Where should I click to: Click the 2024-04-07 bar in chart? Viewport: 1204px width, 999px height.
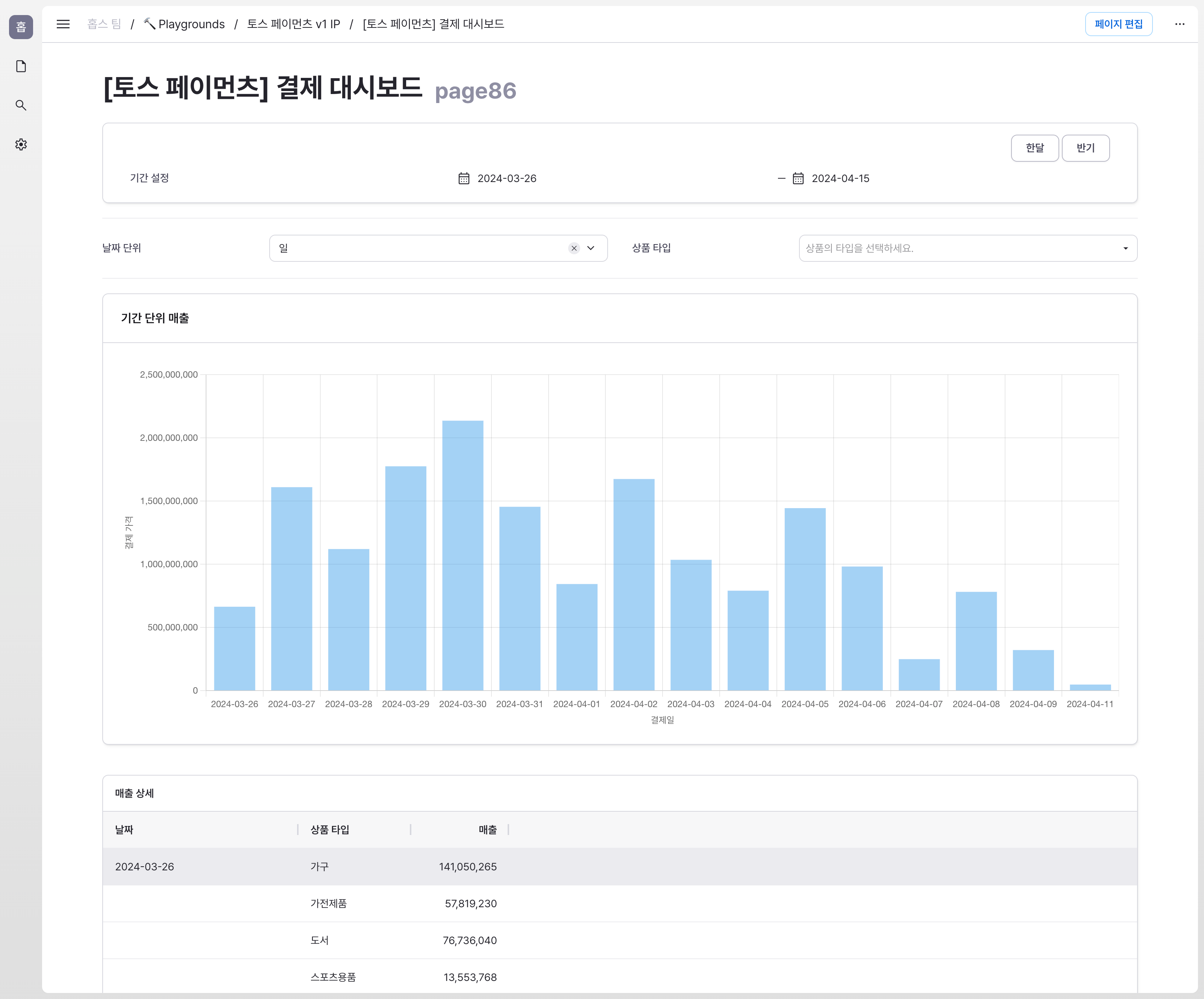919,674
